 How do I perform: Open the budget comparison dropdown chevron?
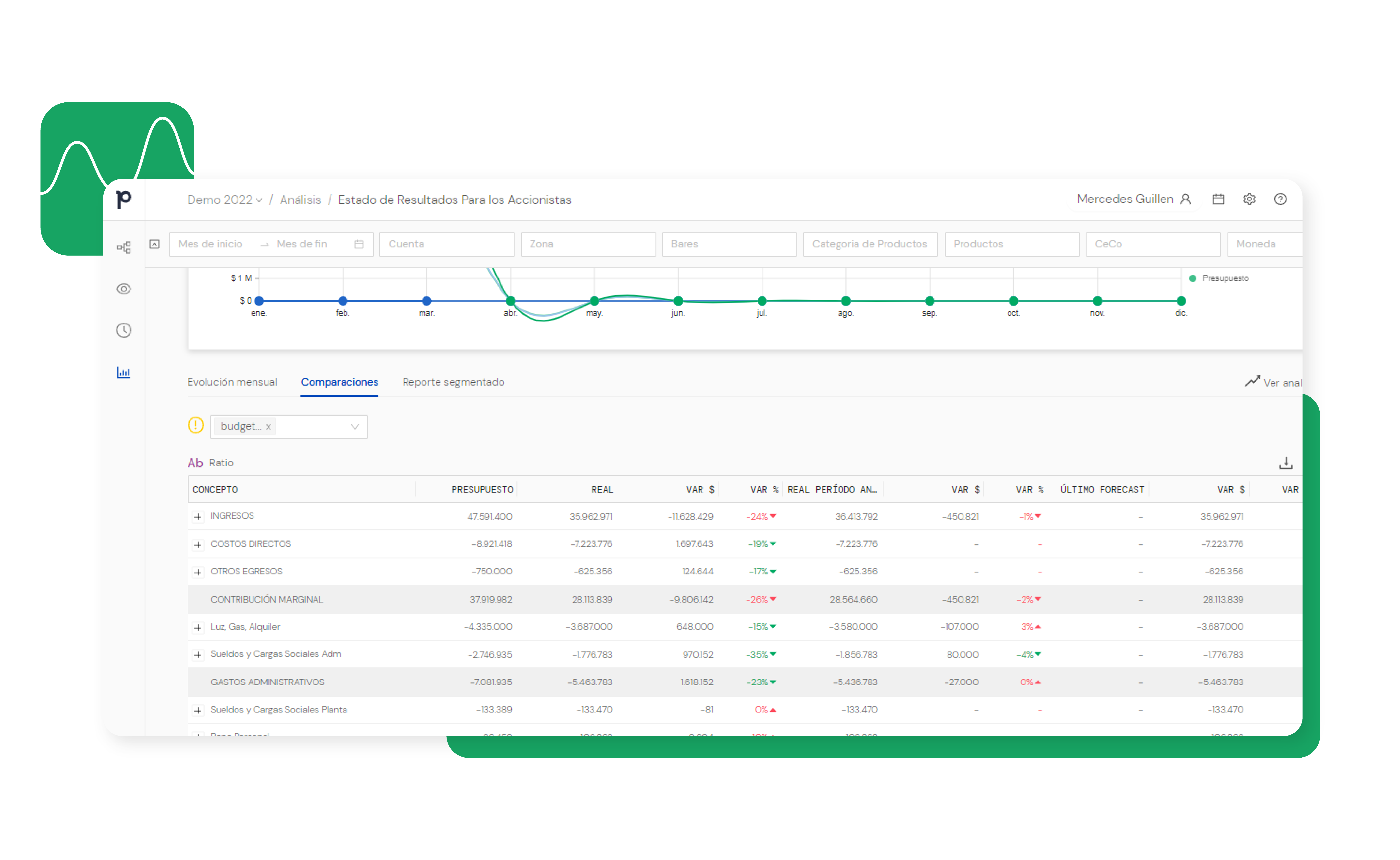coord(355,427)
